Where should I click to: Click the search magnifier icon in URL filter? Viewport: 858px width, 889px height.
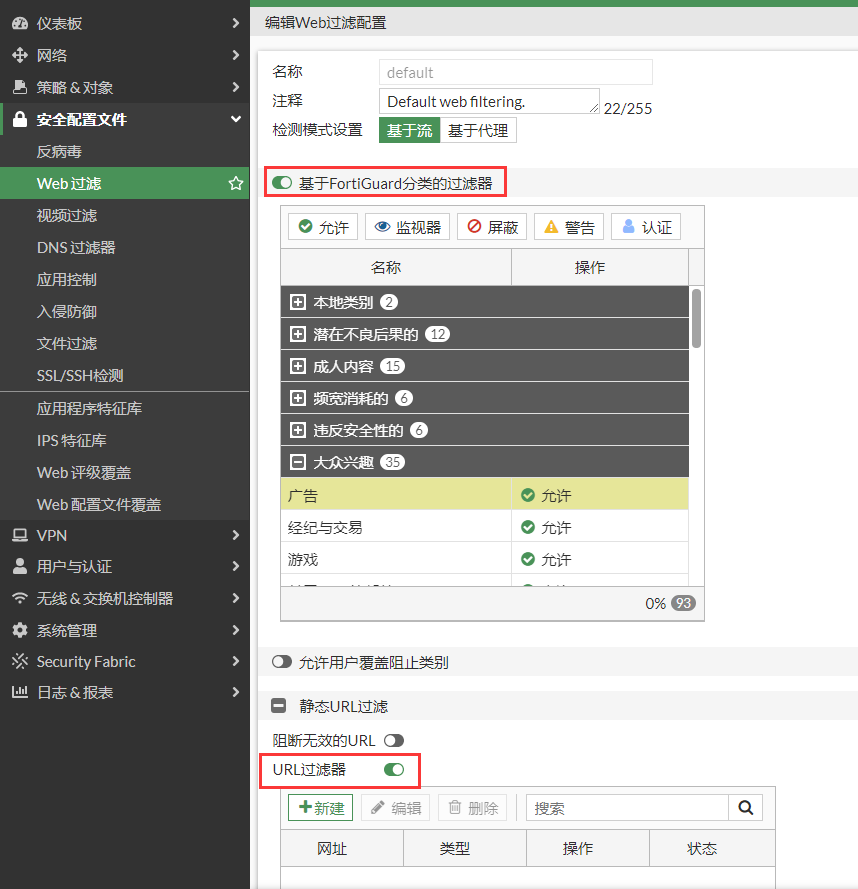click(745, 808)
